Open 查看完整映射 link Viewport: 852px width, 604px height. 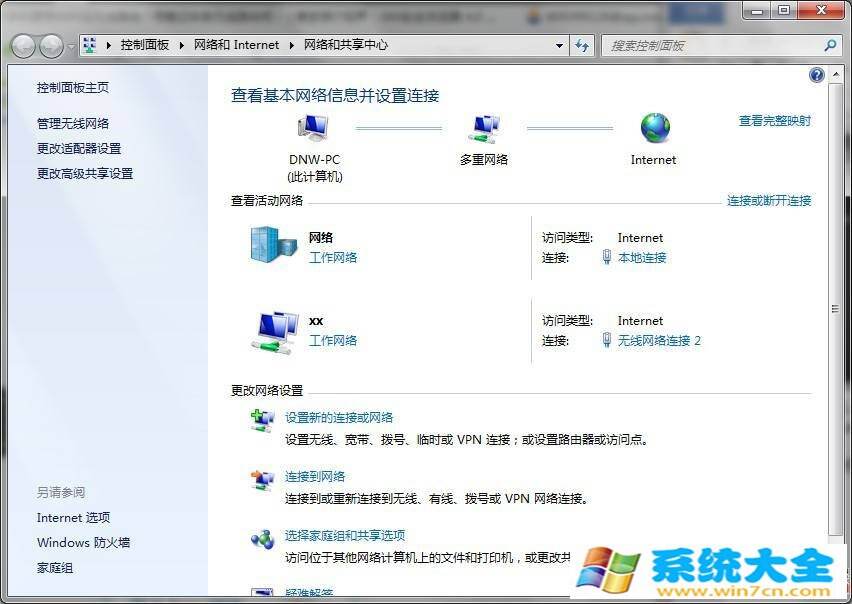(x=774, y=121)
